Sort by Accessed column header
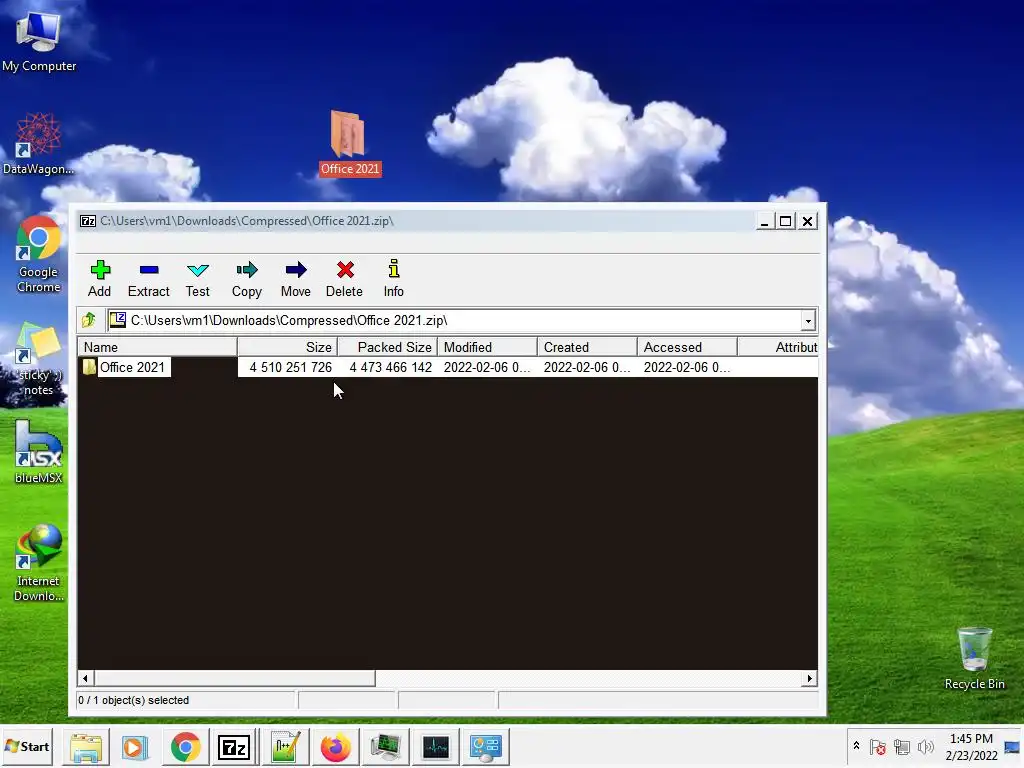1024x768 pixels. pyautogui.click(x=687, y=347)
